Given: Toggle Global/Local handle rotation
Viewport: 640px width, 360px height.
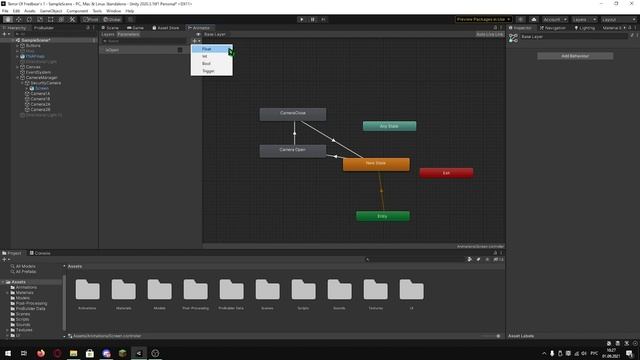Looking at the screenshot, I should click(111, 19).
